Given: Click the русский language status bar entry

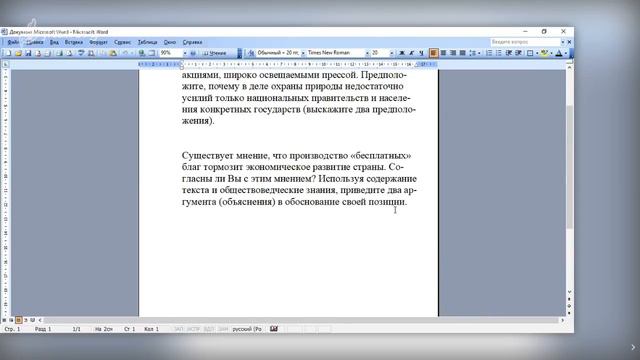Looking at the screenshot, I should pos(247,329).
